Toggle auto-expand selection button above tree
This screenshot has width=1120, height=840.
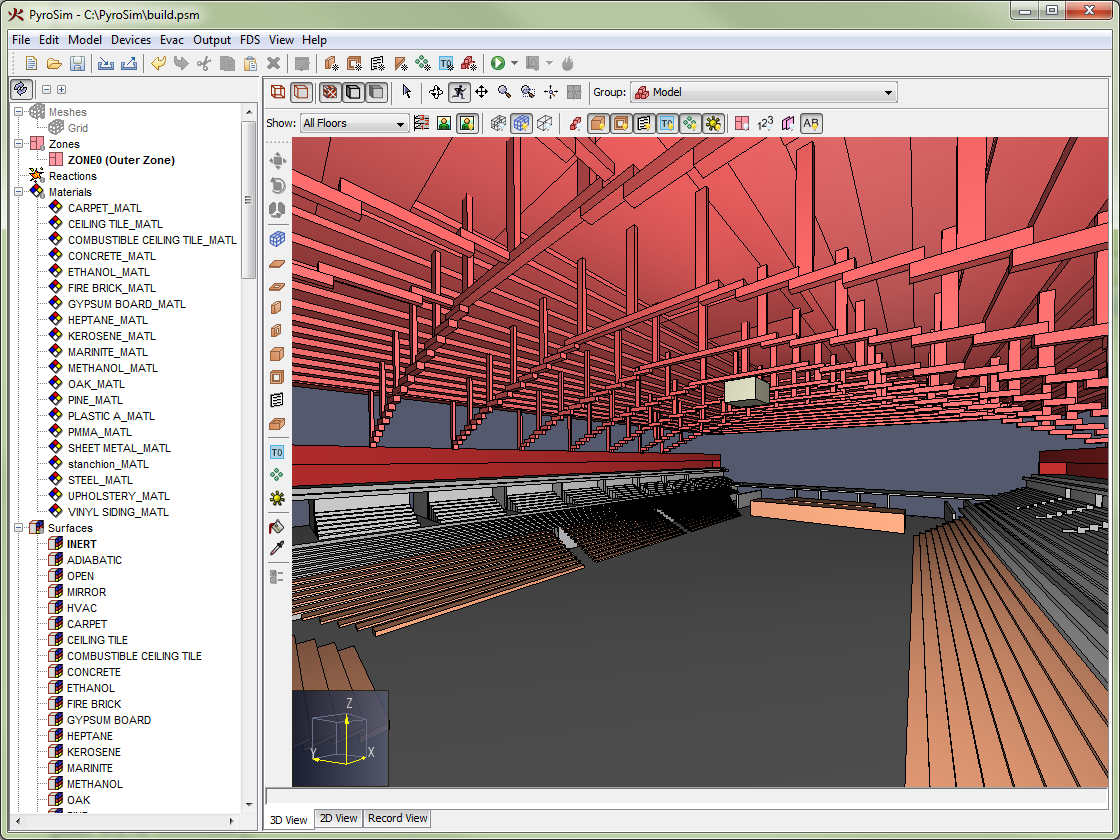click(21, 89)
